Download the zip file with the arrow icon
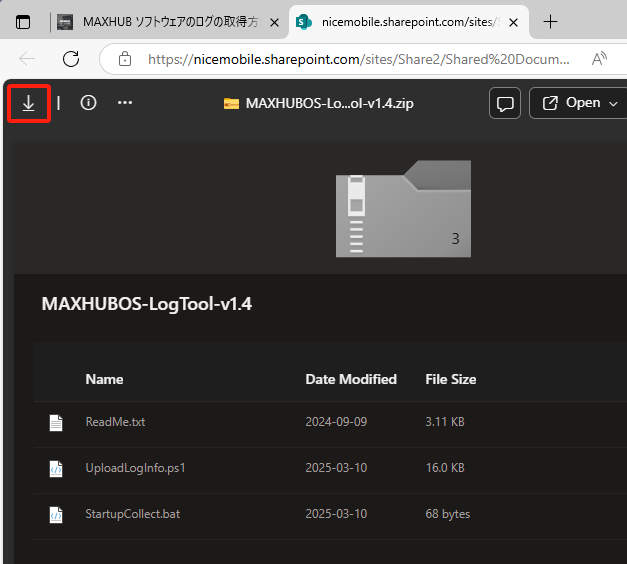Screen dimensions: 627x564 click(28, 103)
